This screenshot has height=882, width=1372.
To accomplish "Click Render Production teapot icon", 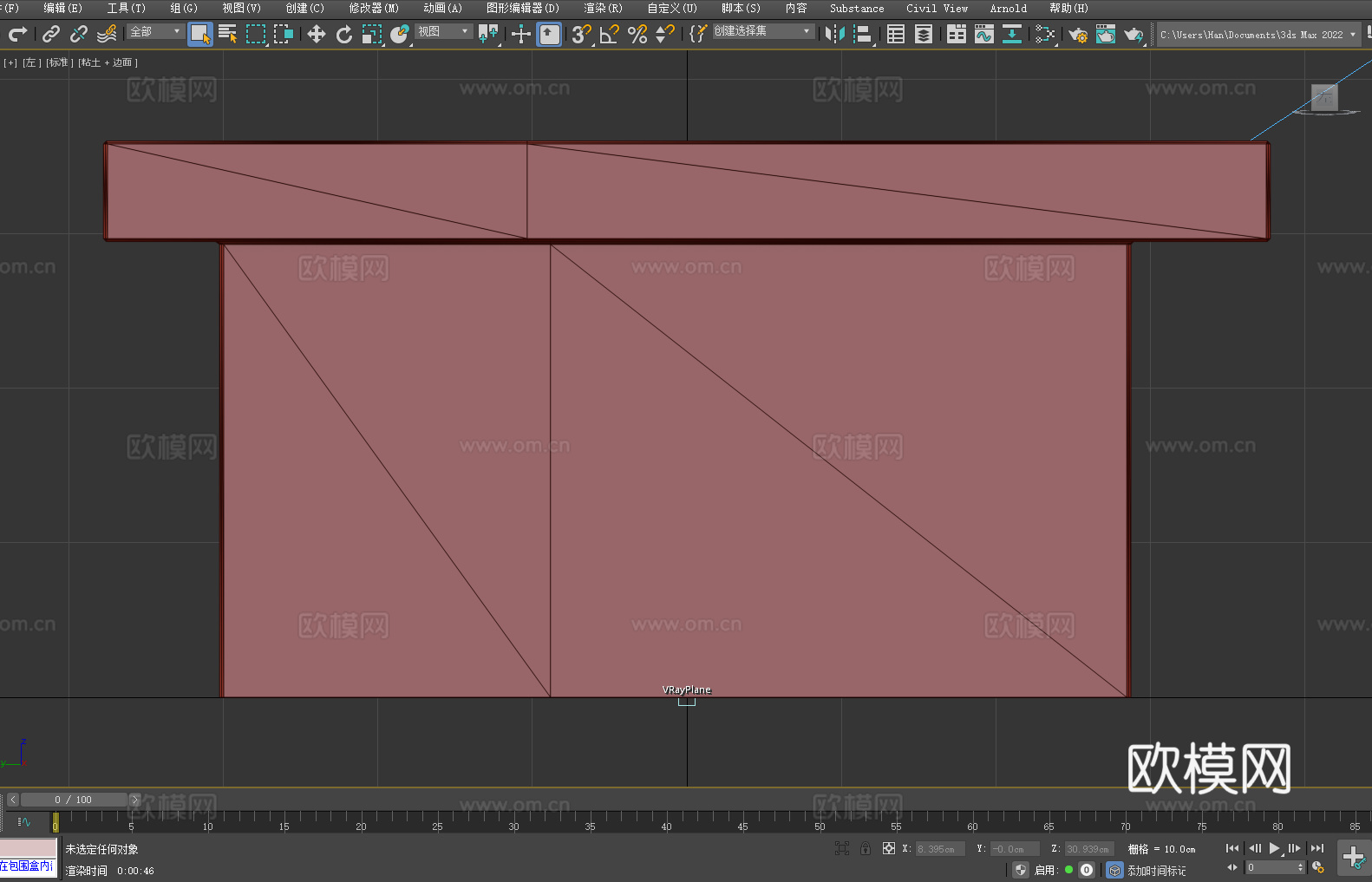I will point(1134,34).
